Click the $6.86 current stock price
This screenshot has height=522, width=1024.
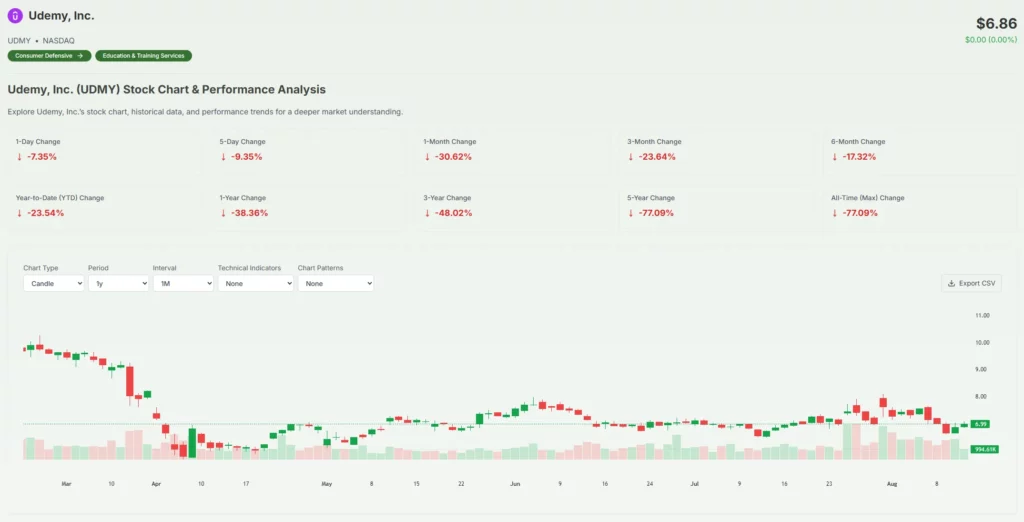[x=996, y=23]
